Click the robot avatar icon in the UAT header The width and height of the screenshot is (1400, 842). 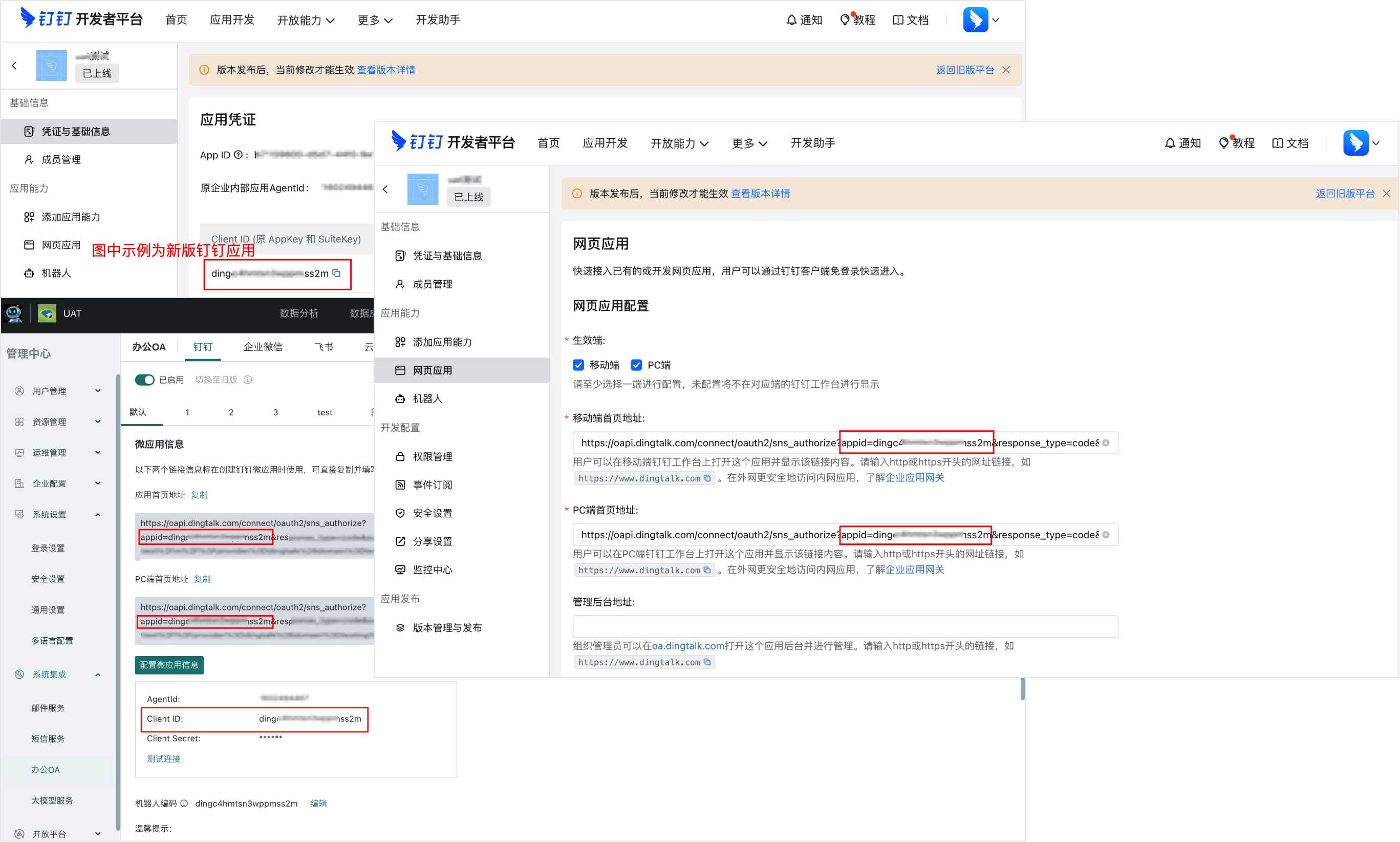[14, 313]
